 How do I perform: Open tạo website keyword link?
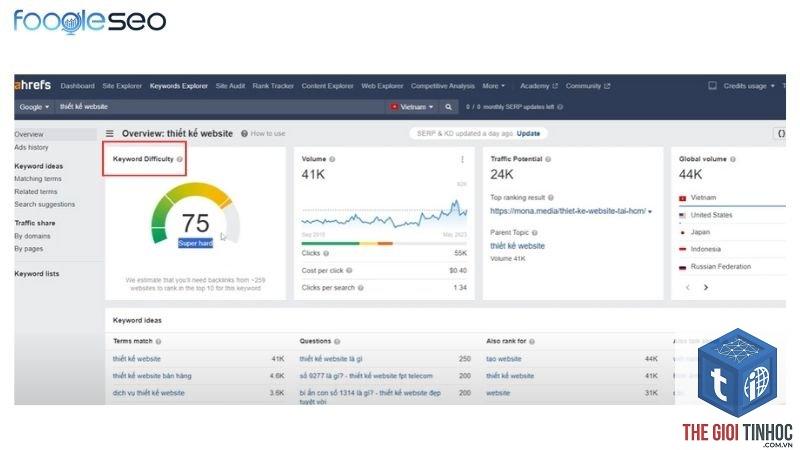pyautogui.click(x=504, y=359)
